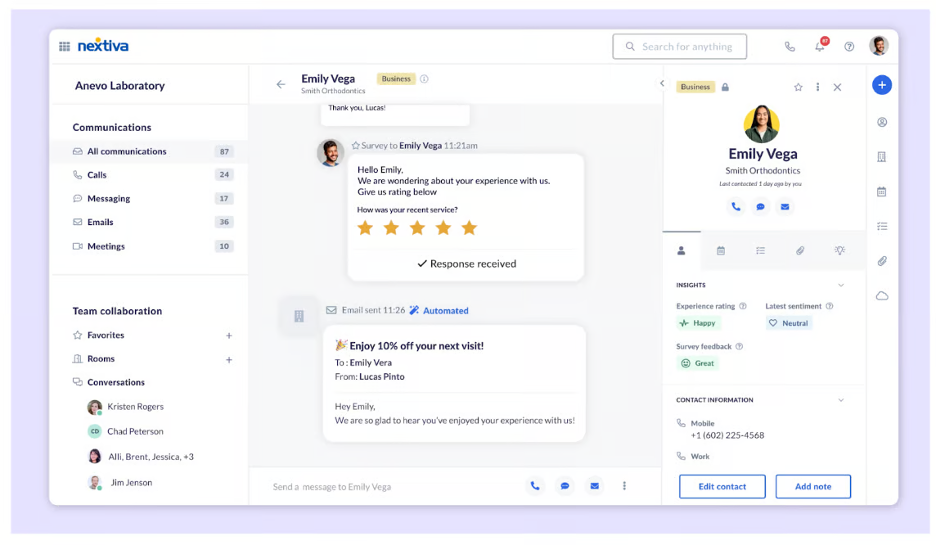Click the Search for anything field
936x546 pixels.
click(679, 47)
